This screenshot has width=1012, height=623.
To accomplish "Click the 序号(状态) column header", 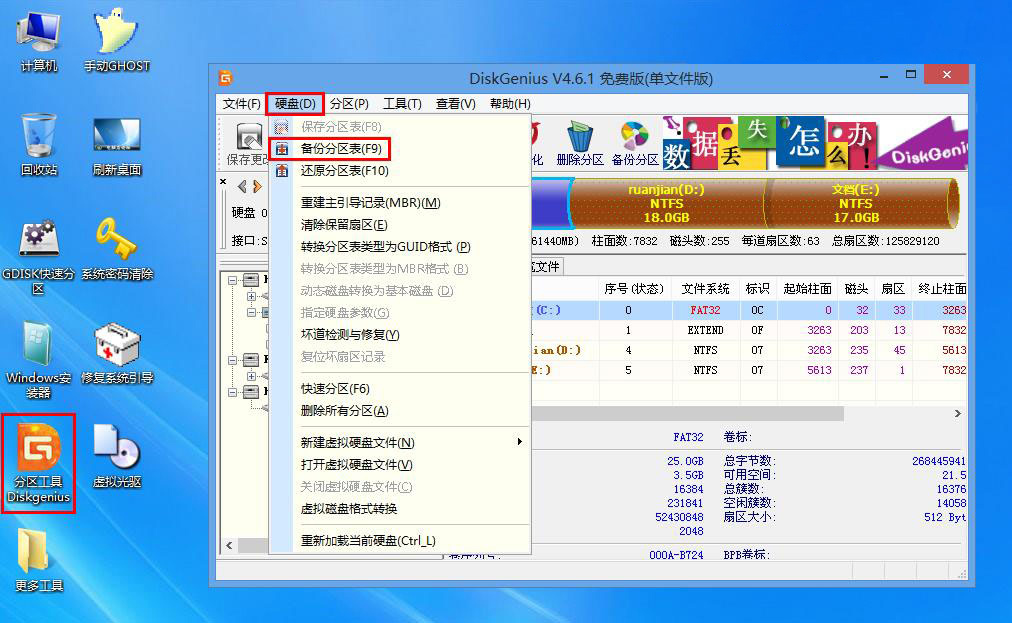I will click(x=634, y=289).
